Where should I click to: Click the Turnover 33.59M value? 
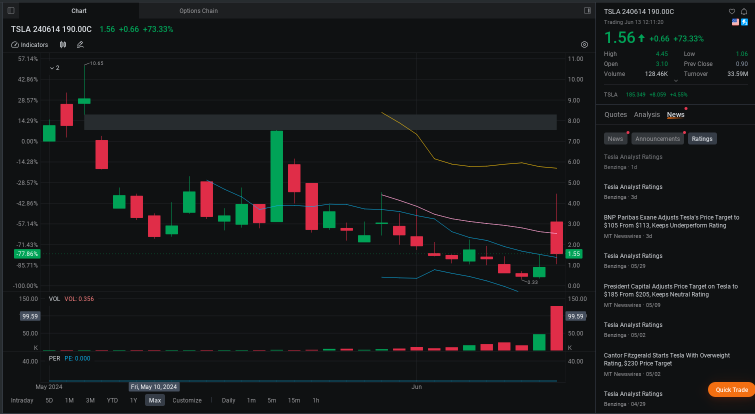(x=738, y=74)
